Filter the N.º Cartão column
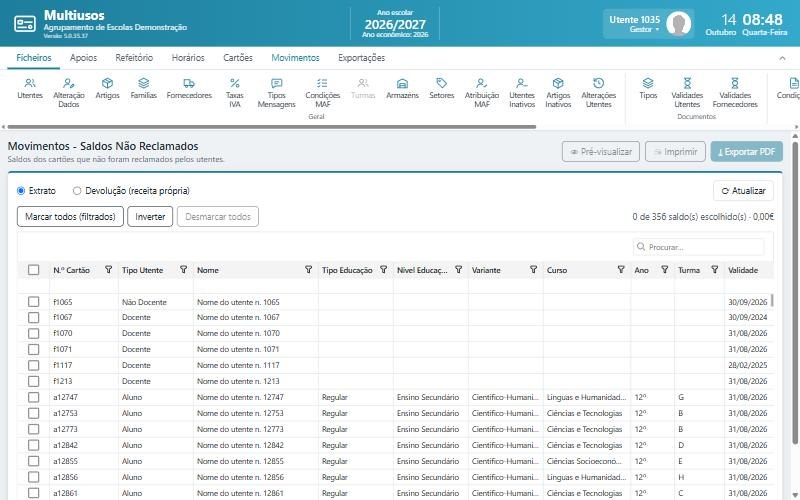Image resolution: width=800 pixels, height=500 pixels. [x=108, y=269]
